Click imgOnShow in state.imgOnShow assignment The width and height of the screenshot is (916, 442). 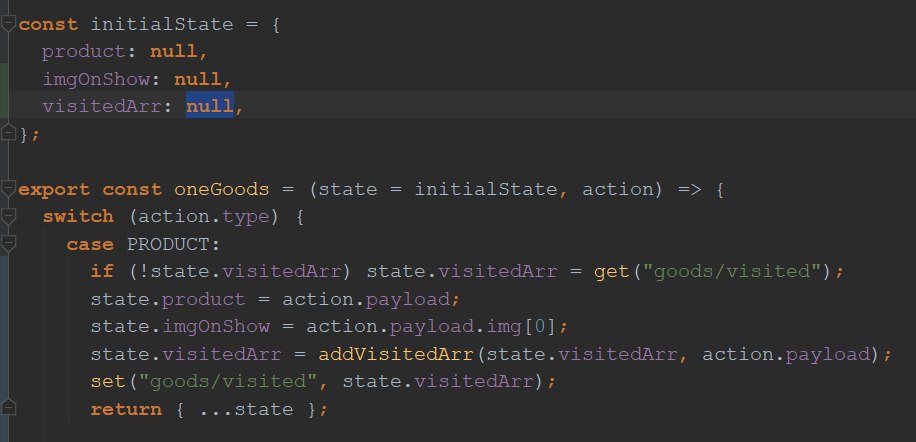point(216,326)
